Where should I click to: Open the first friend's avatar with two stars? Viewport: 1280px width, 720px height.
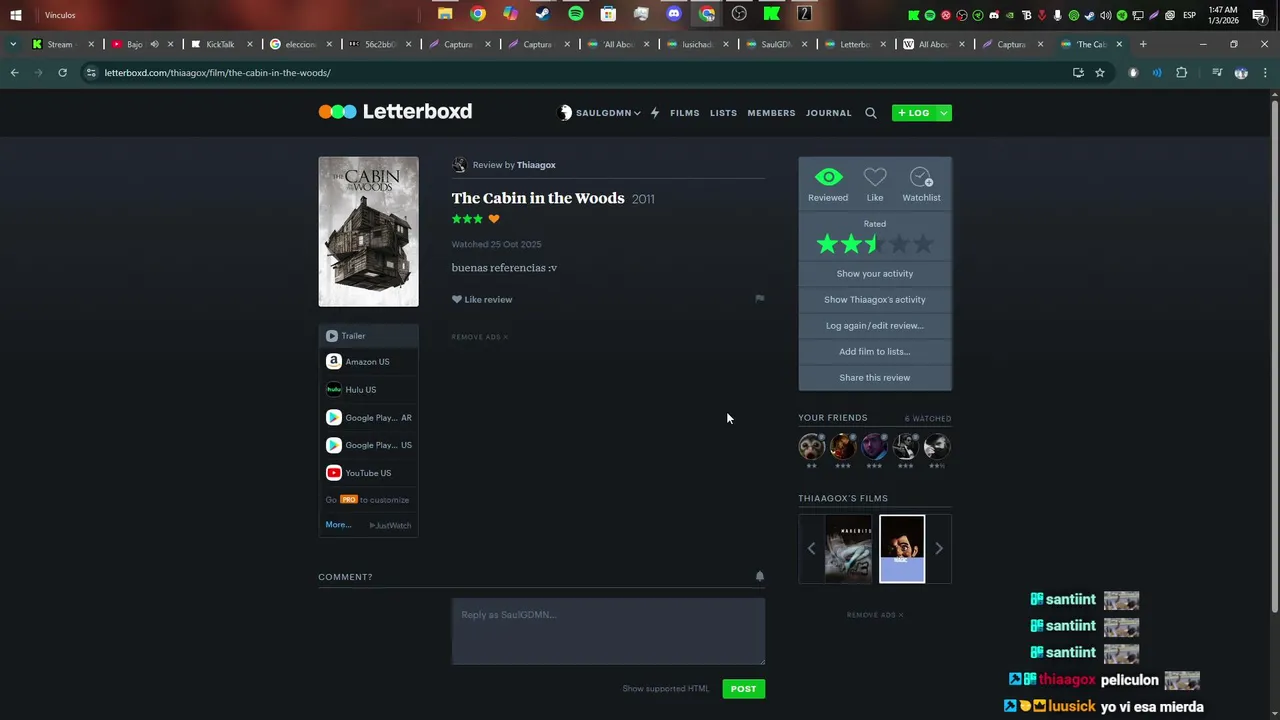pos(812,446)
